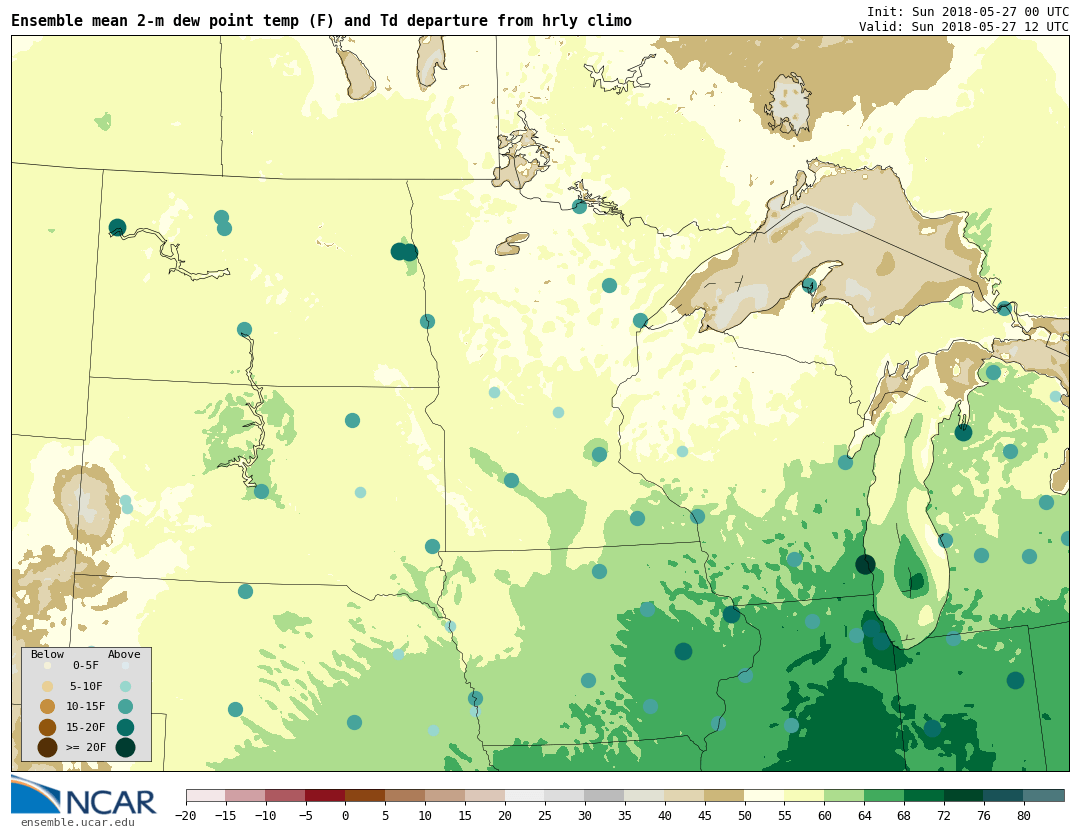1080x834 pixels.
Task: Click the gray swatch between 25 and 30
Action: click(x=565, y=795)
